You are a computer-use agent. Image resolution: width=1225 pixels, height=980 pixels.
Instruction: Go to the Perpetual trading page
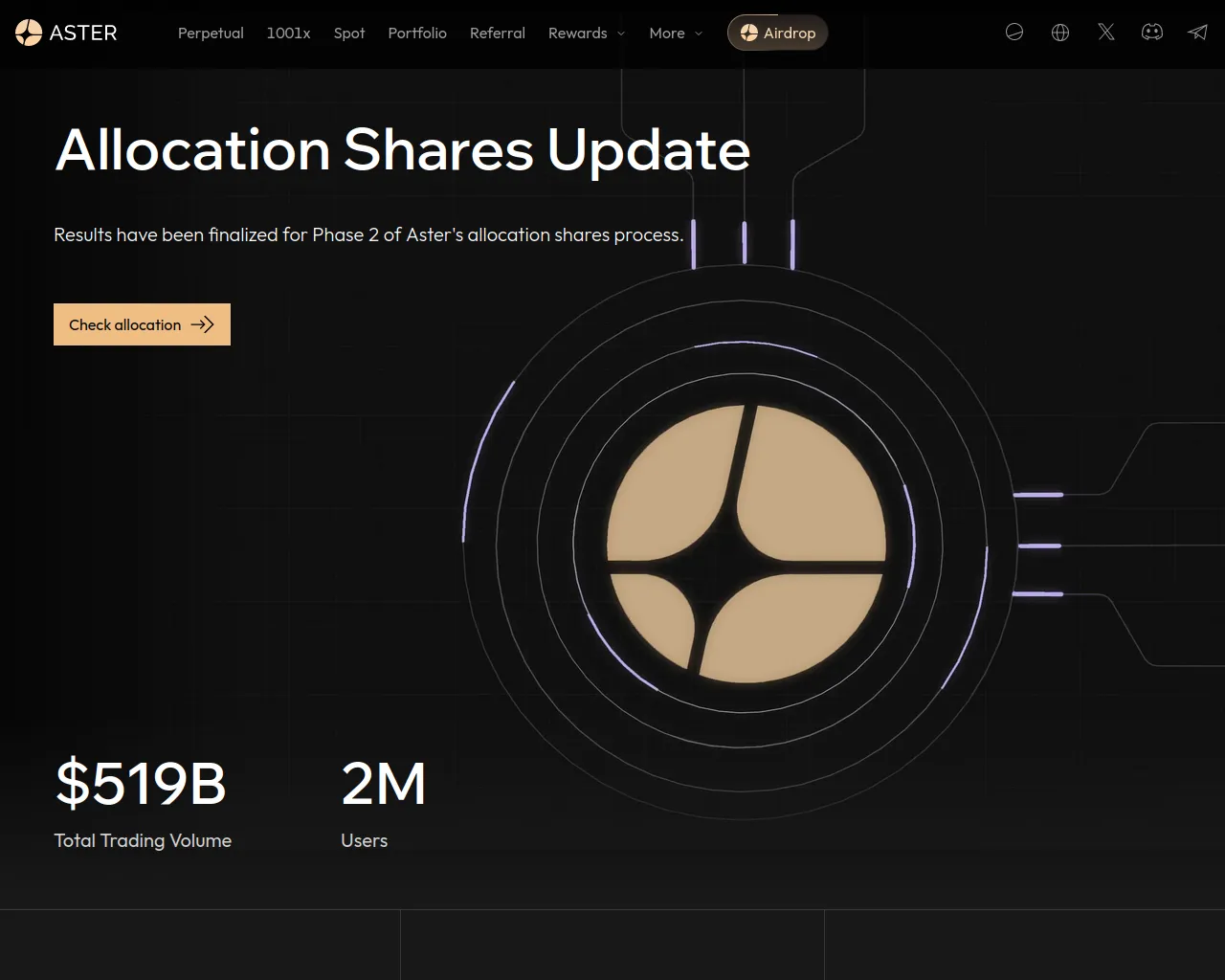[x=211, y=33]
